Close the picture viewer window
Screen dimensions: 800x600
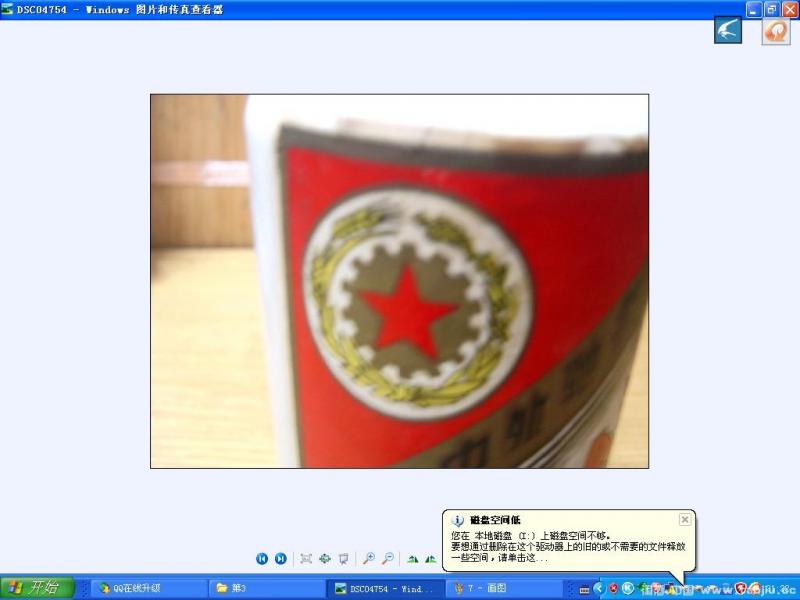(790, 9)
